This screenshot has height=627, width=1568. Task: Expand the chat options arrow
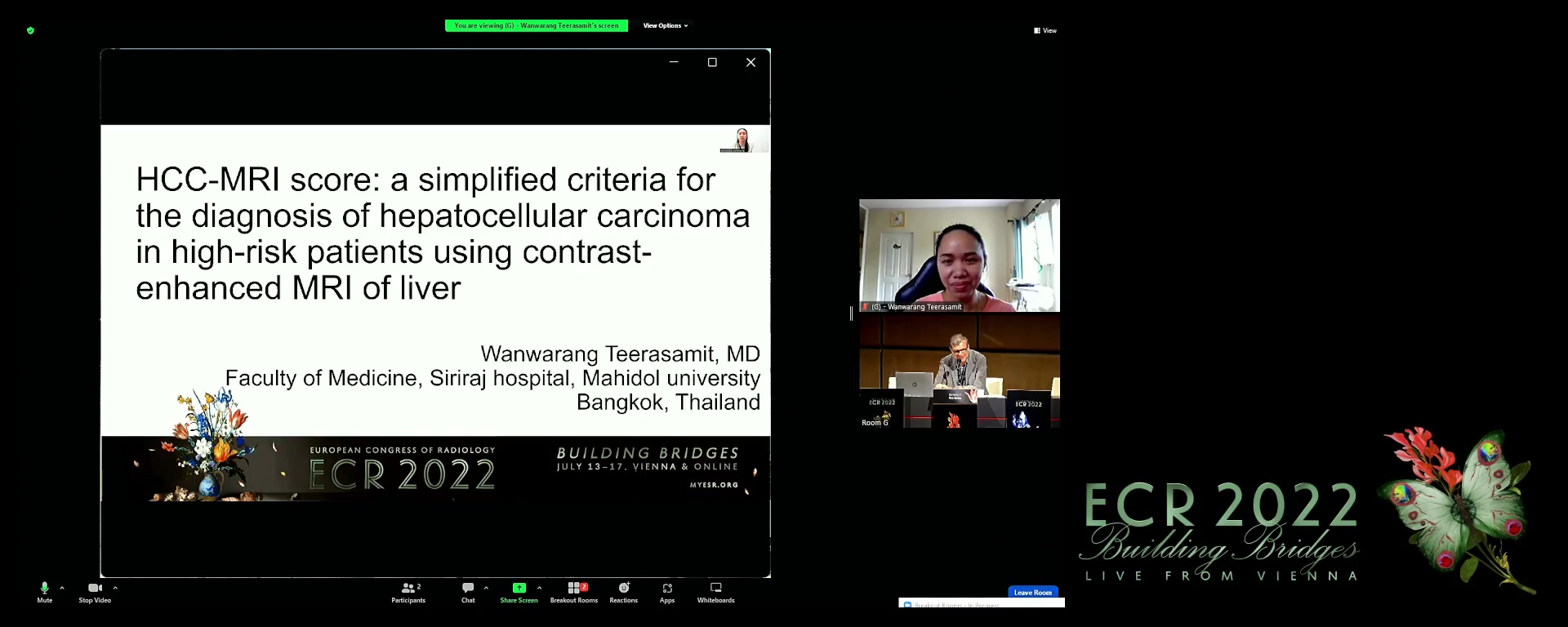(486, 588)
